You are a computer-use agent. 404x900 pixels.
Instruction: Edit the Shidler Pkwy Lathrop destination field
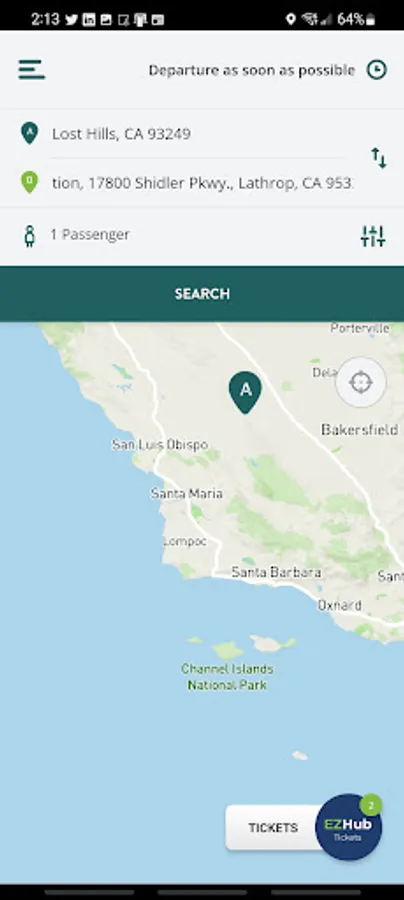201,183
